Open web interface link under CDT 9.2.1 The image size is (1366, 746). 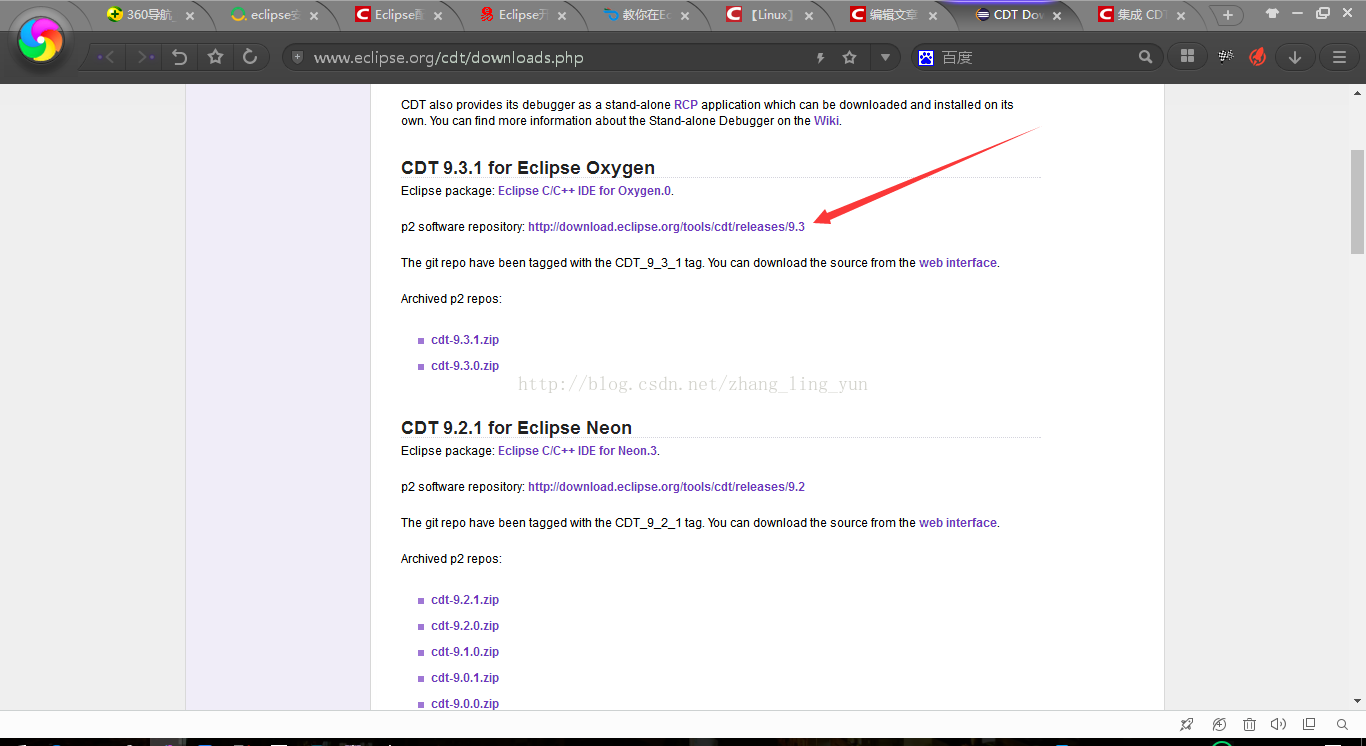[x=958, y=523]
